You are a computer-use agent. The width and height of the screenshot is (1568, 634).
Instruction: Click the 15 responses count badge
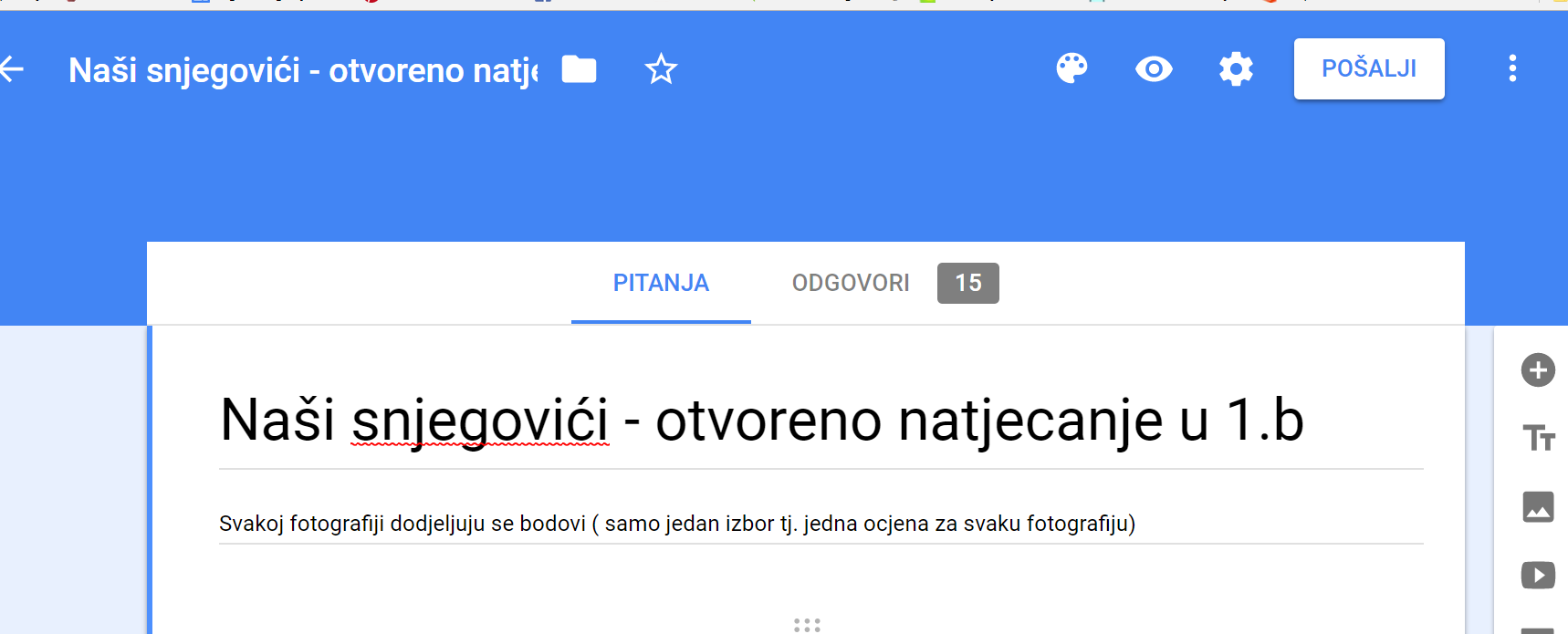tap(967, 283)
